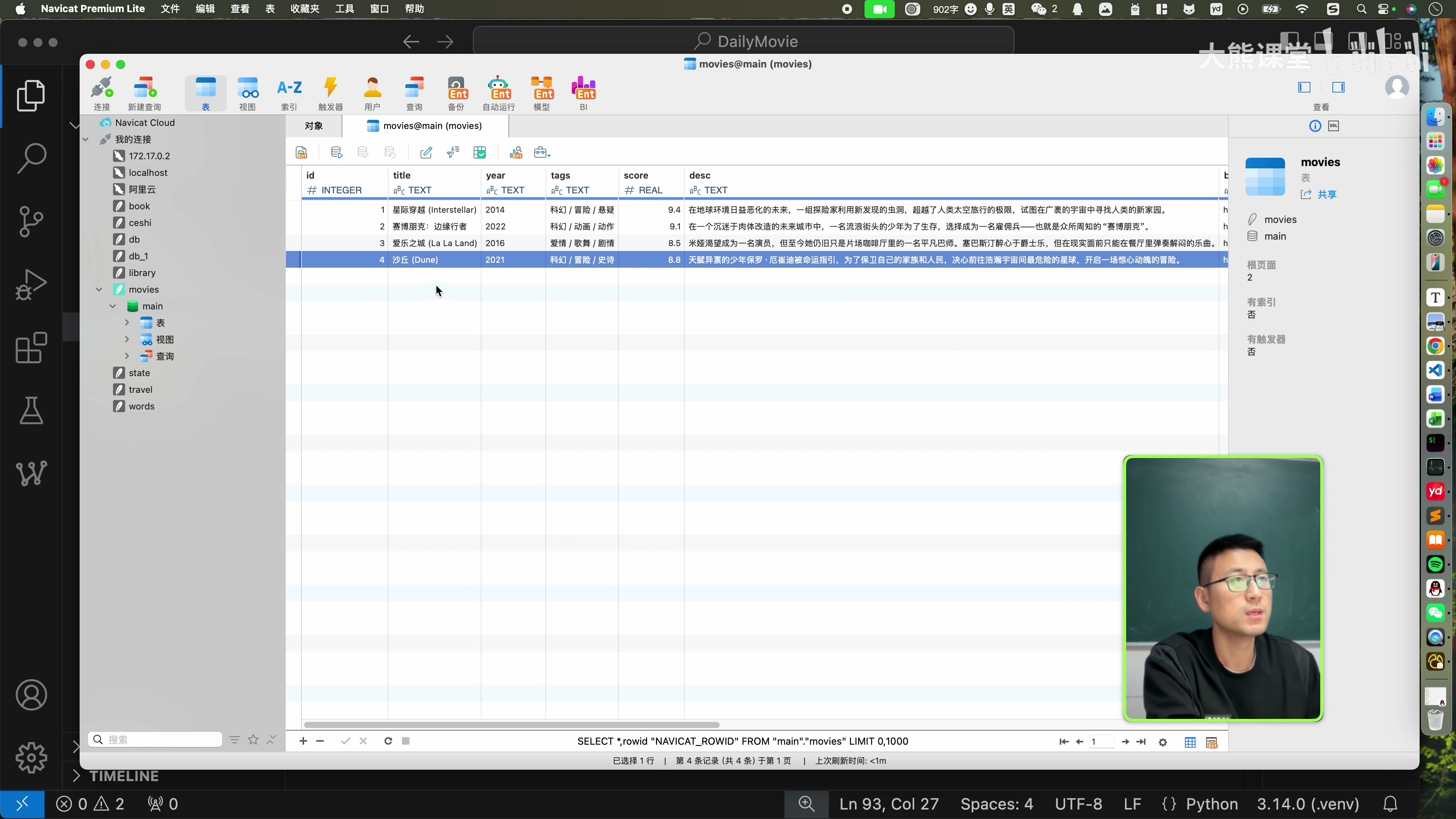Screen dimensions: 1456x819
Task: Open the VS Code Explorer sidebar icon
Action: pyautogui.click(x=31, y=96)
